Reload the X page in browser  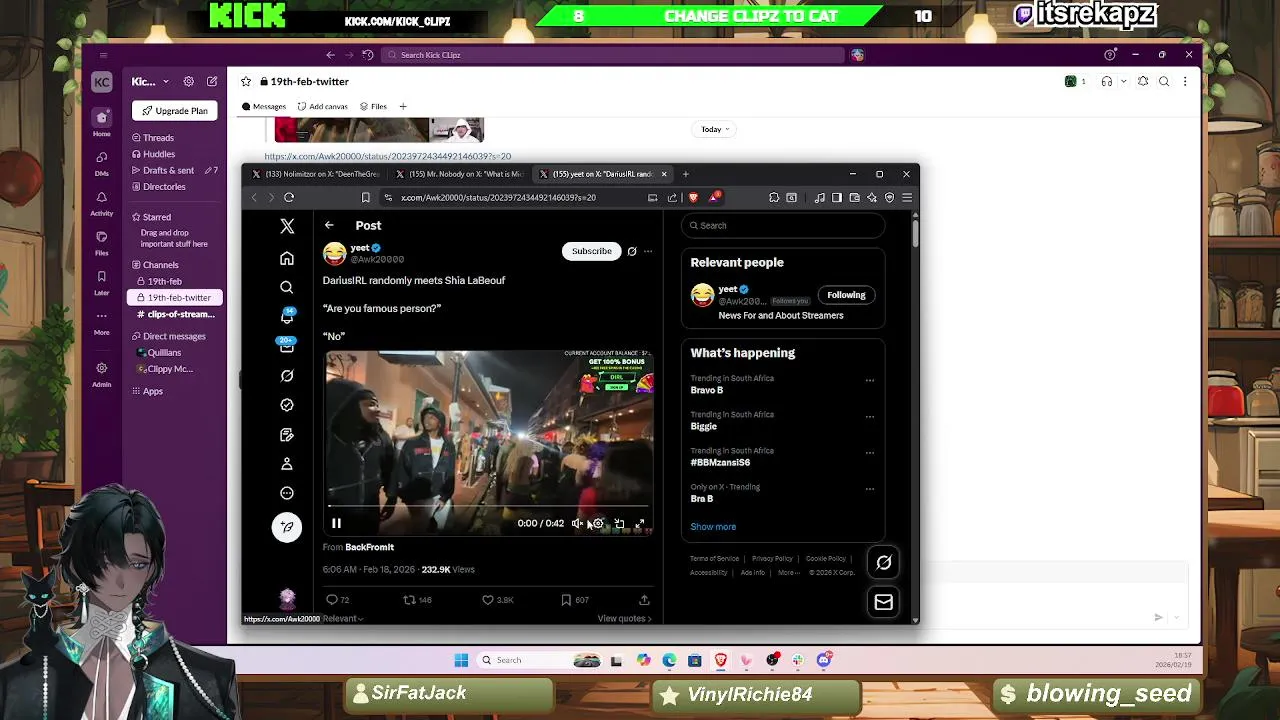click(289, 197)
